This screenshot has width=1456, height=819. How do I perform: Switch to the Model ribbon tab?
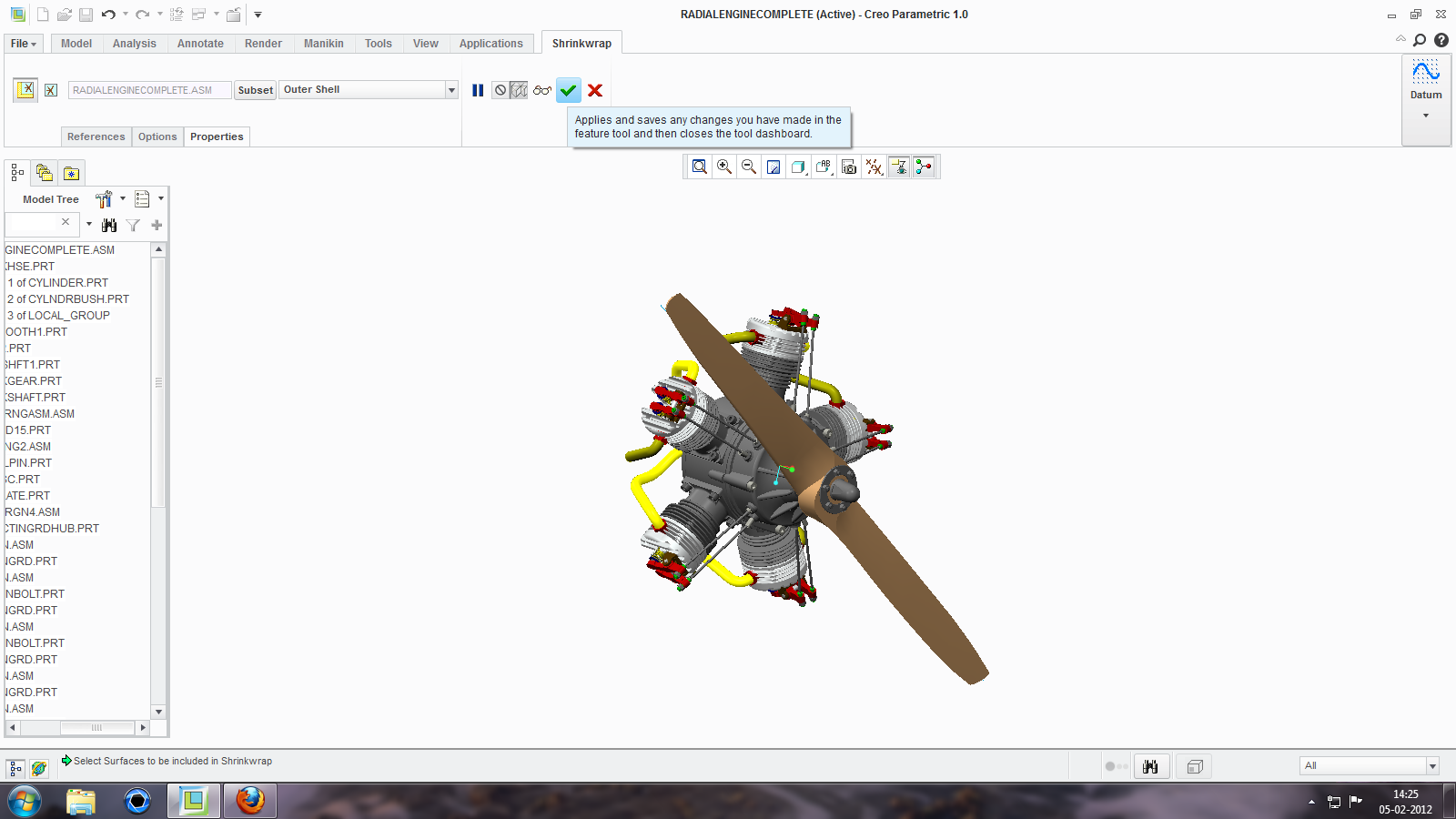[x=76, y=44]
